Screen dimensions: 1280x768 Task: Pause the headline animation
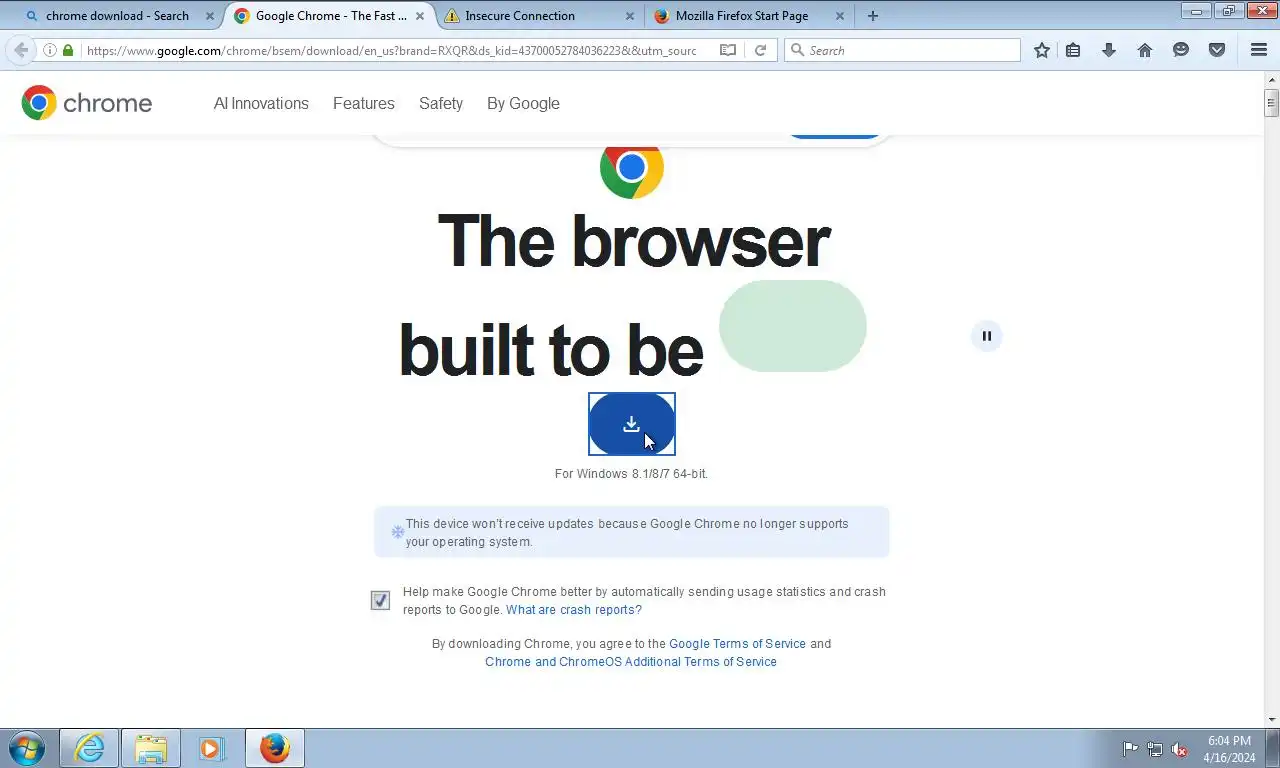[986, 336]
